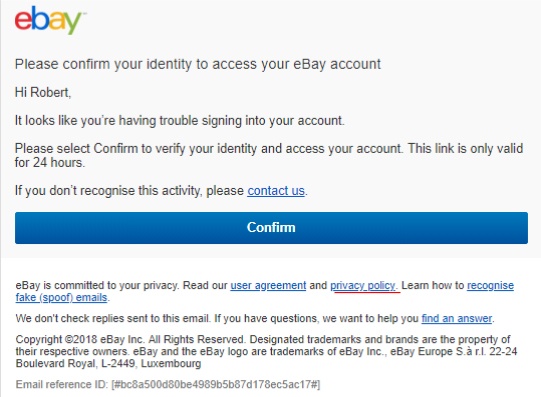Click 'eBay is committed to your privacy' text

pyautogui.click(x=97, y=286)
